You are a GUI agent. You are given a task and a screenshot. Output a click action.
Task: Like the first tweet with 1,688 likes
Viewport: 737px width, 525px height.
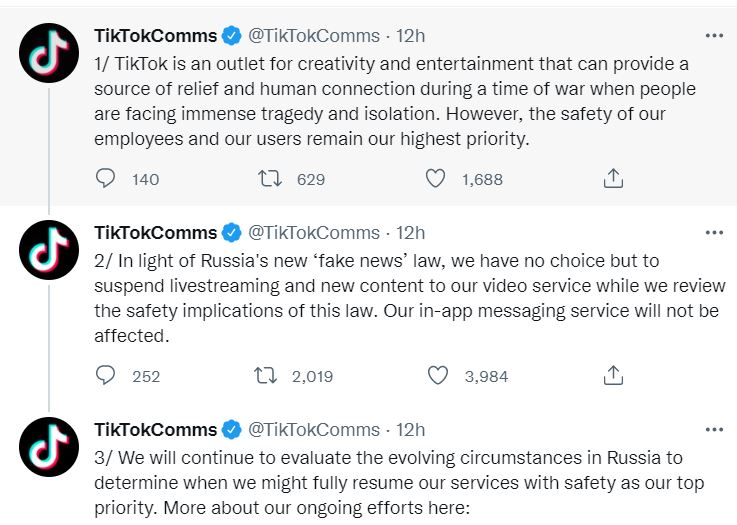click(x=435, y=179)
